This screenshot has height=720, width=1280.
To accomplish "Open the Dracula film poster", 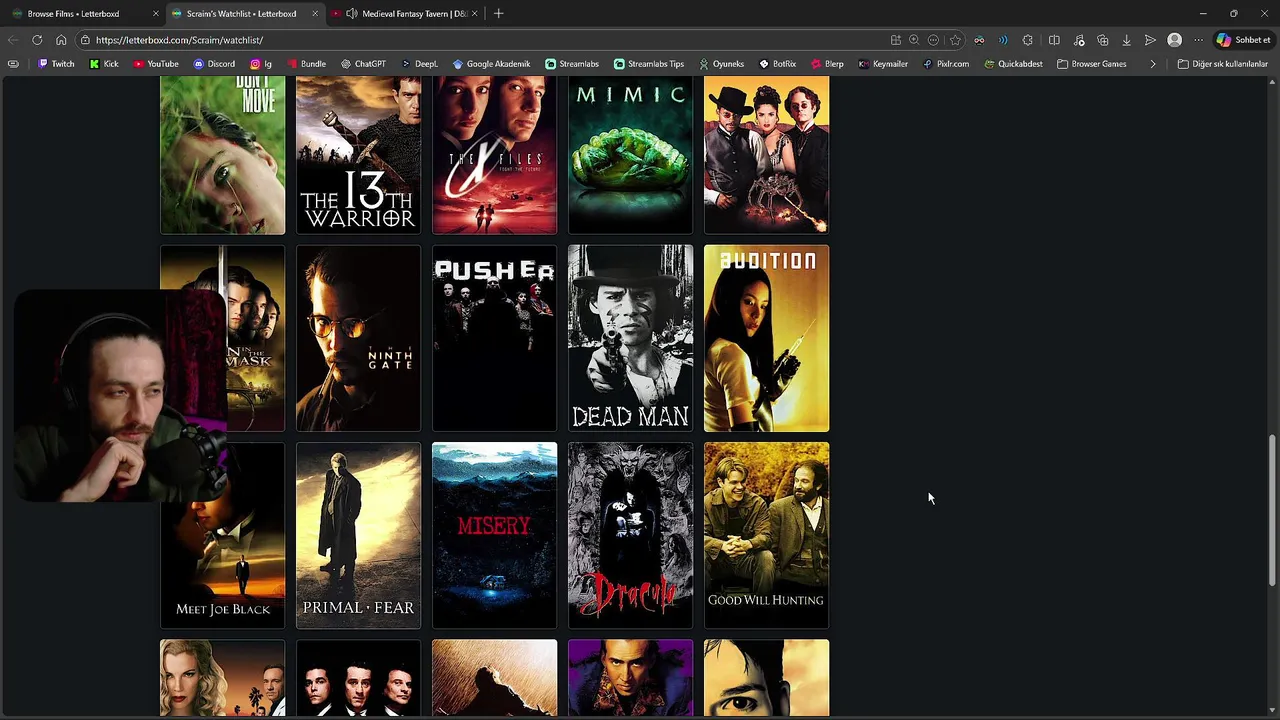I will click(x=630, y=535).
